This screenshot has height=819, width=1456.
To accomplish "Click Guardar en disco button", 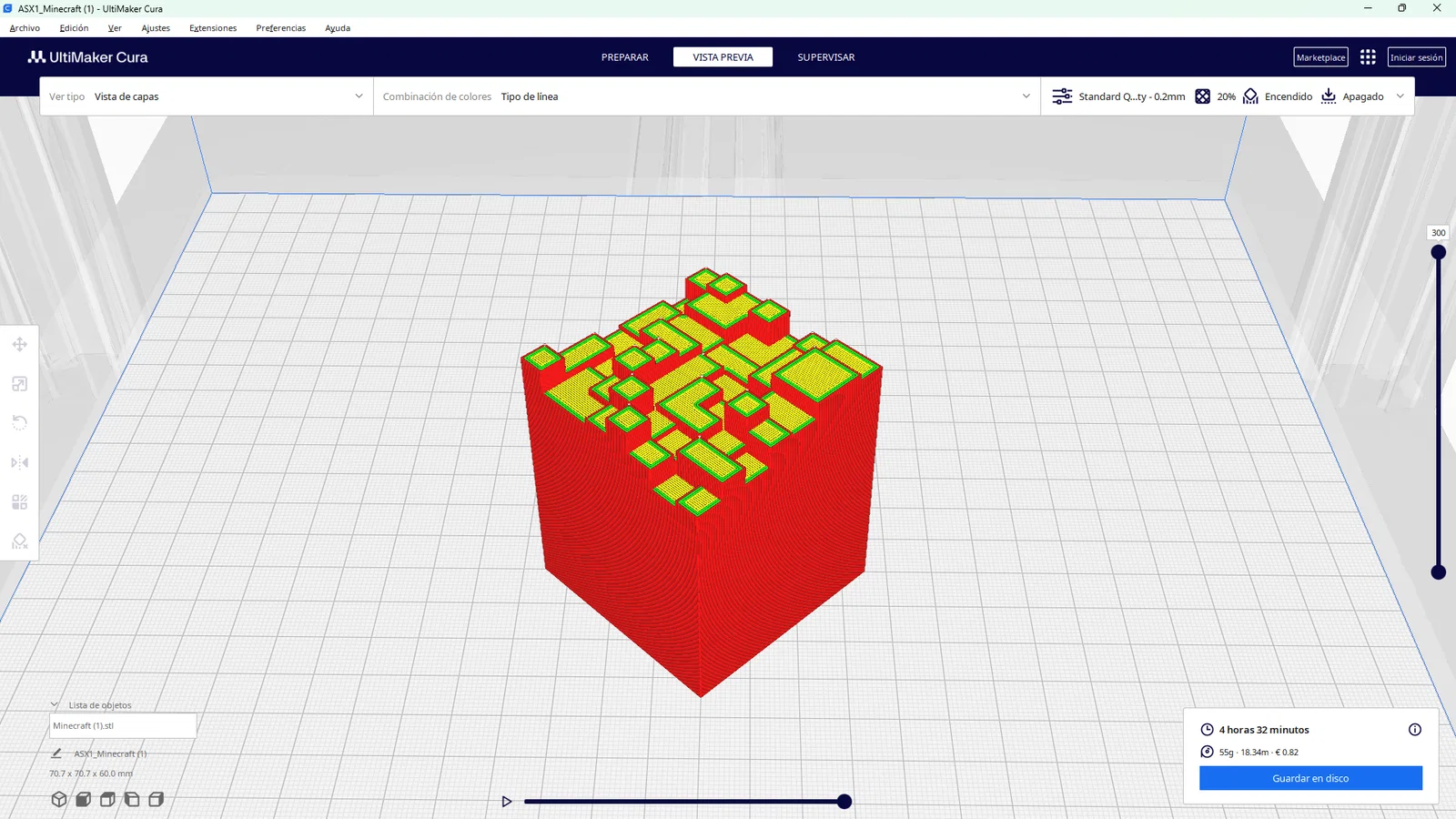I will pos(1310,778).
